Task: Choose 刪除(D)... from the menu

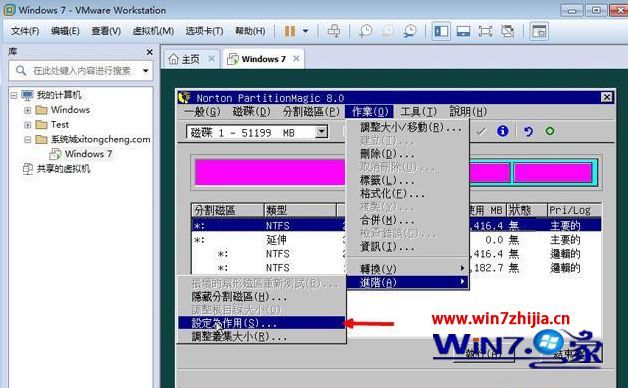Action: (407, 154)
